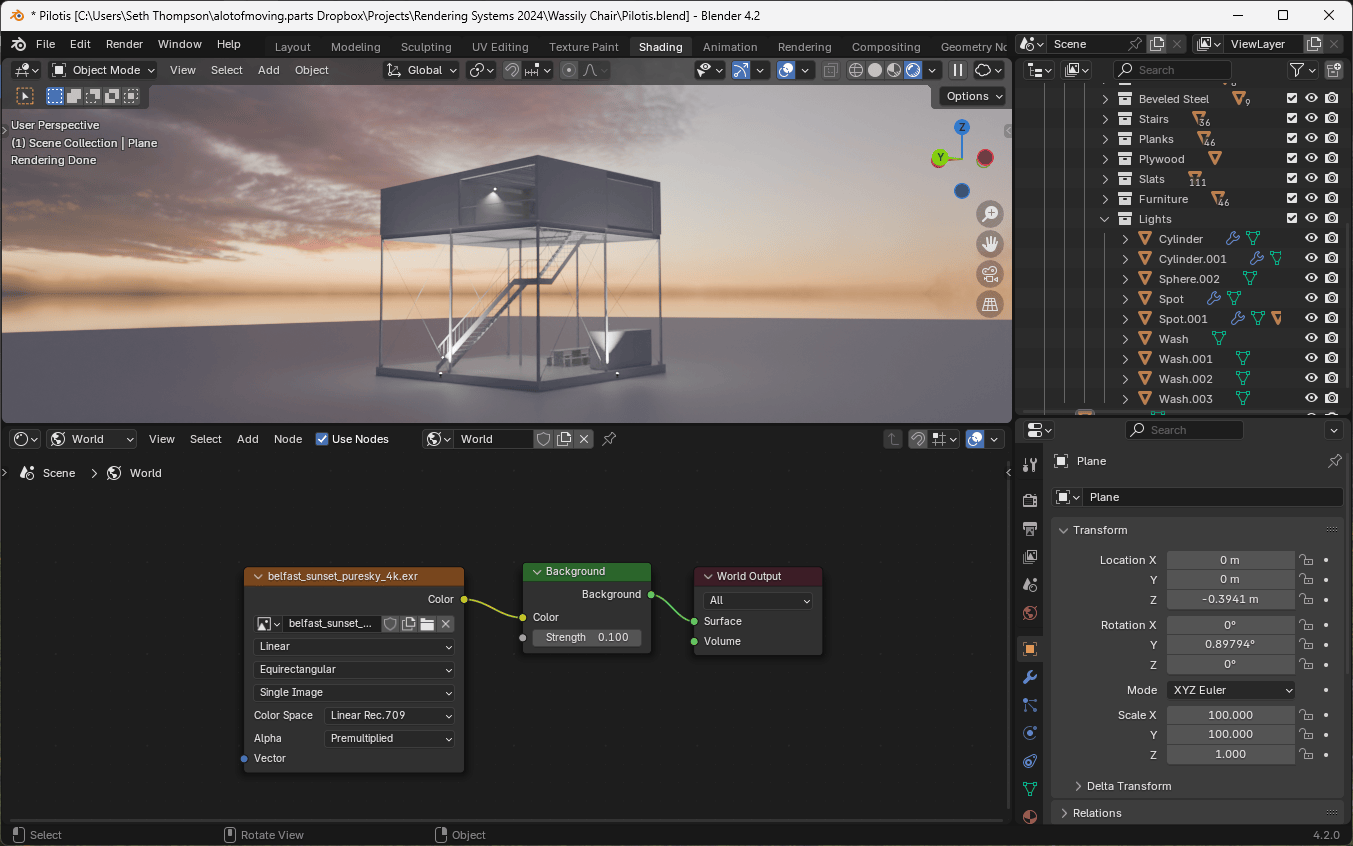Open the Material properties tab
1353x846 pixels.
pyautogui.click(x=1030, y=816)
